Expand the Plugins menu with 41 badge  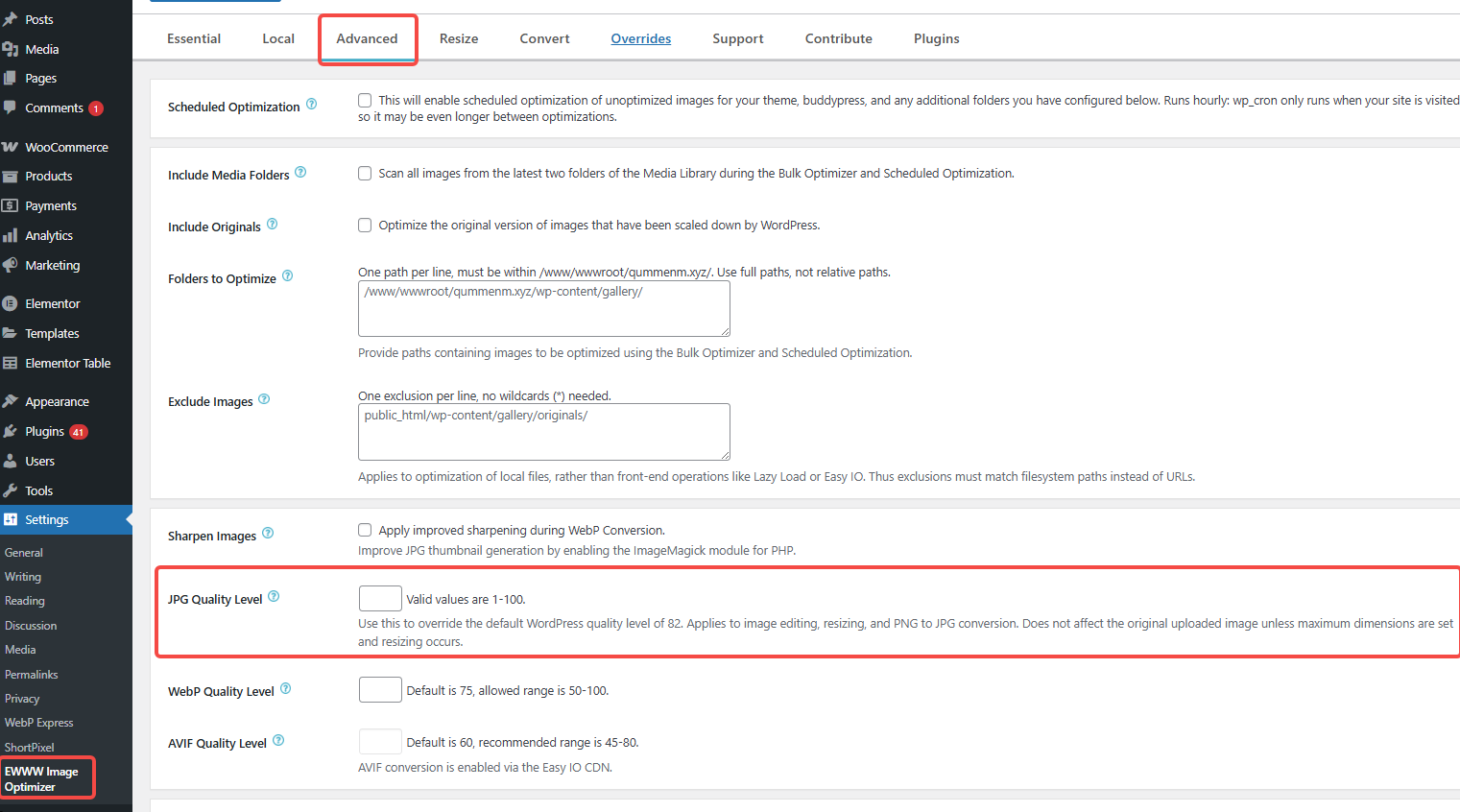pyautogui.click(x=43, y=430)
